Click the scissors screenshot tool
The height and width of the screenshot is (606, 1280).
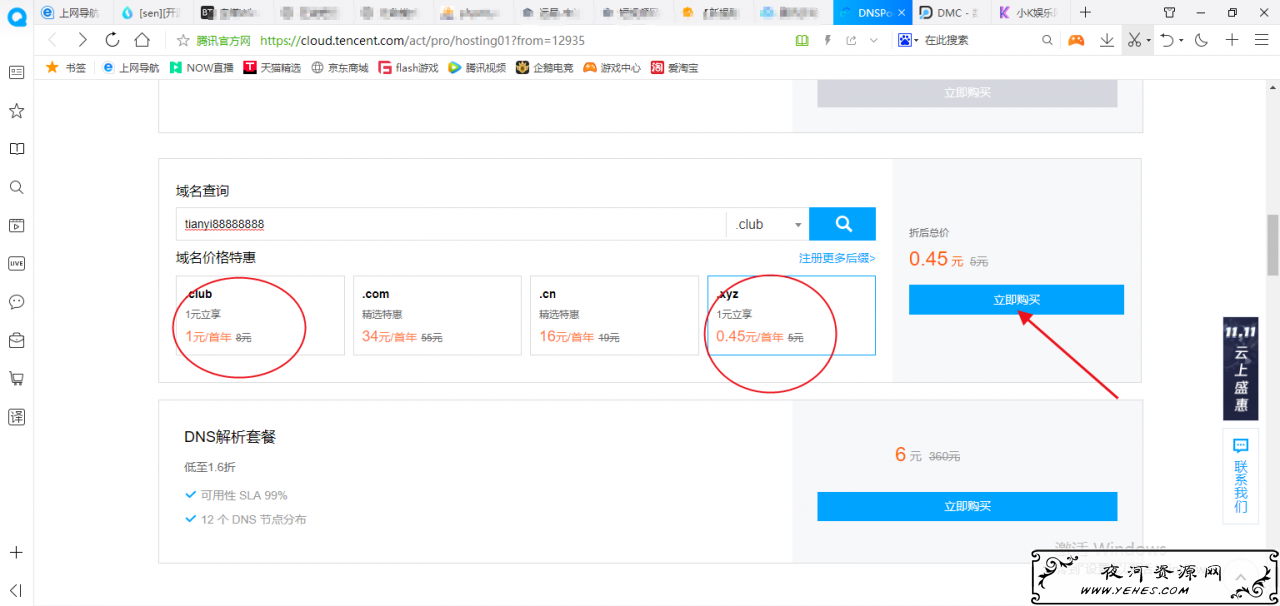click(1133, 40)
